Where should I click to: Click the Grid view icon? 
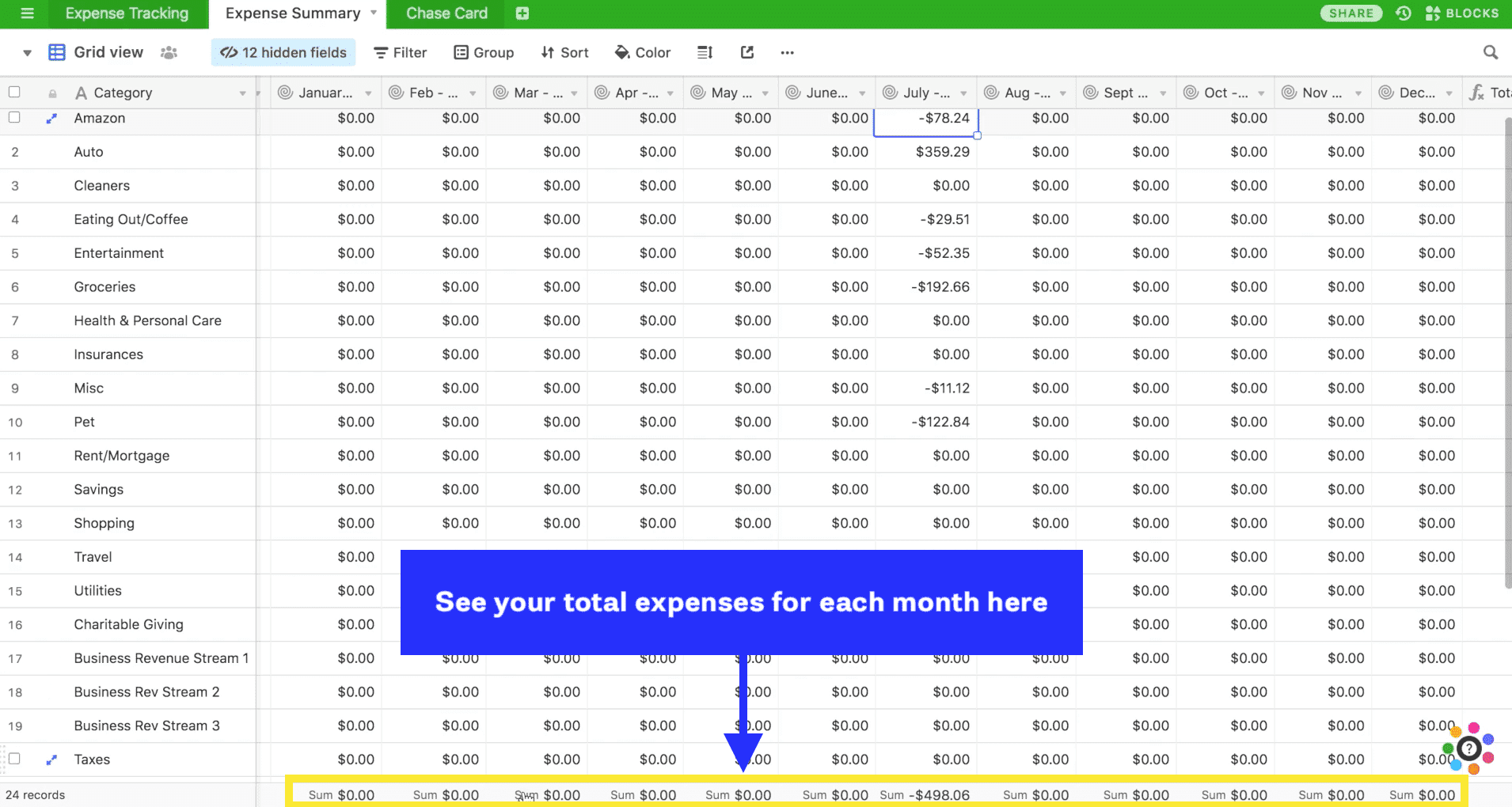coord(57,52)
